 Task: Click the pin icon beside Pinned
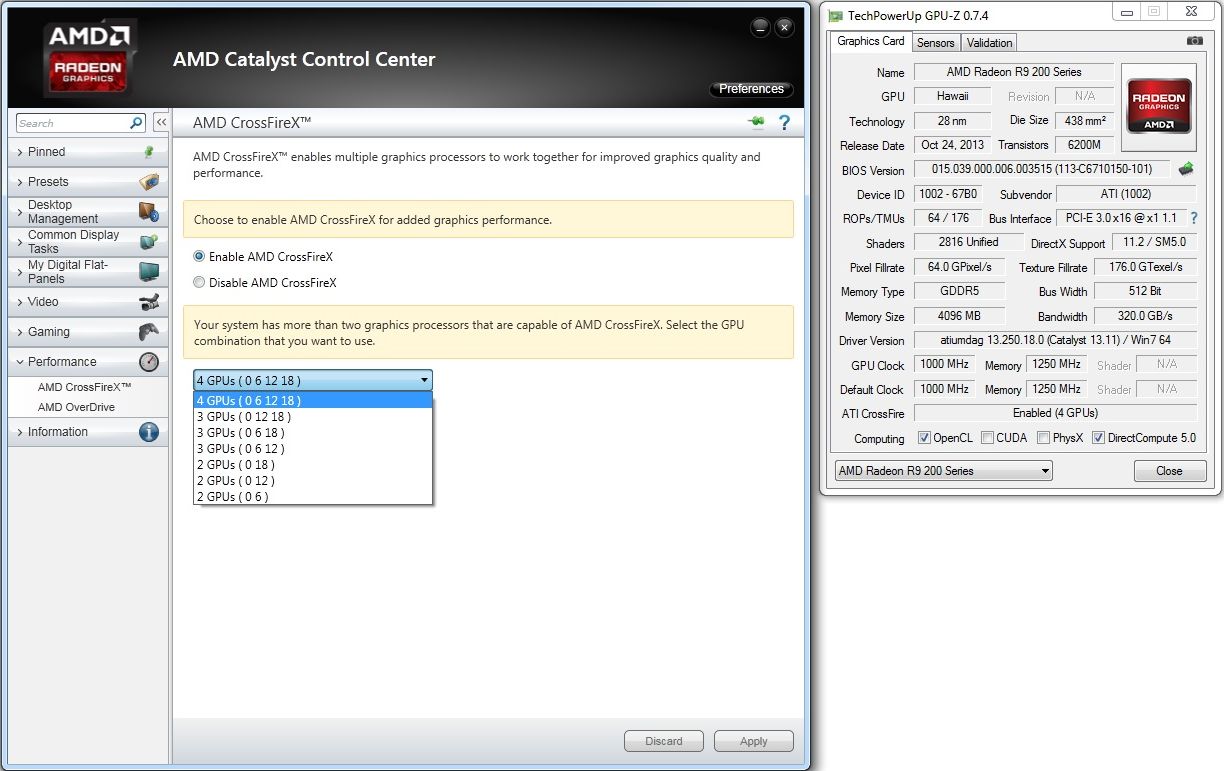click(149, 152)
